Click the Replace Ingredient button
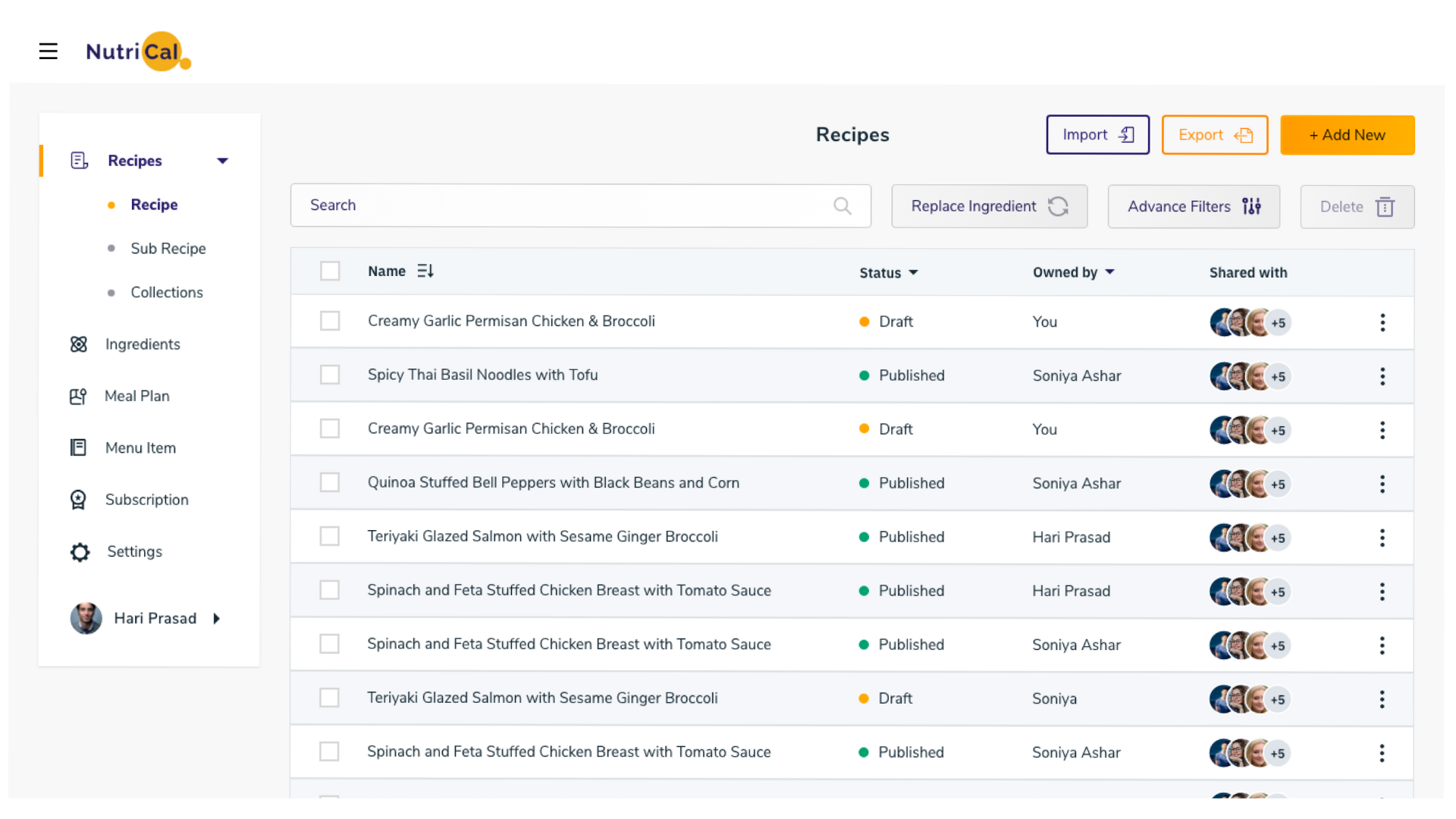 [x=989, y=206]
